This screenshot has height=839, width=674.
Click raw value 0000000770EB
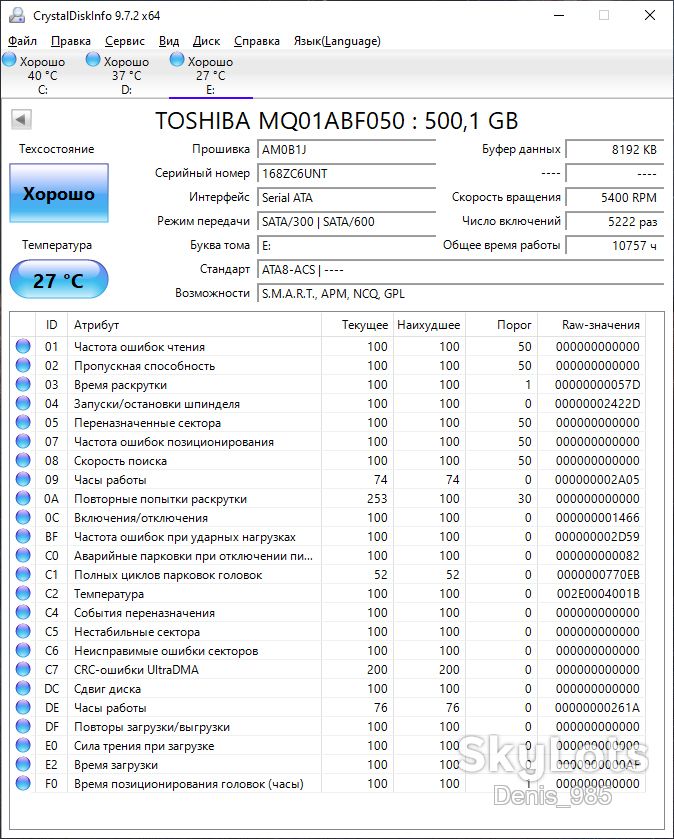(x=598, y=575)
